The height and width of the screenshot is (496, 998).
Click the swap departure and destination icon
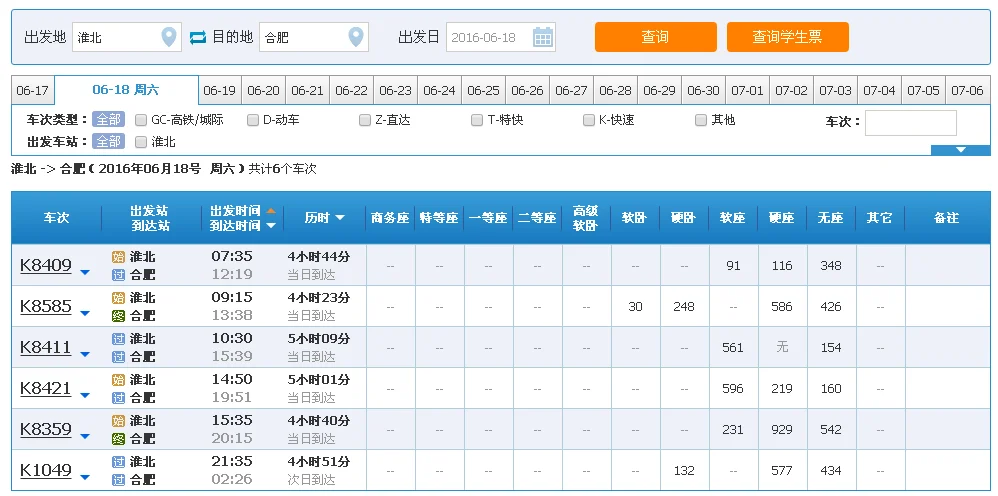coord(198,37)
